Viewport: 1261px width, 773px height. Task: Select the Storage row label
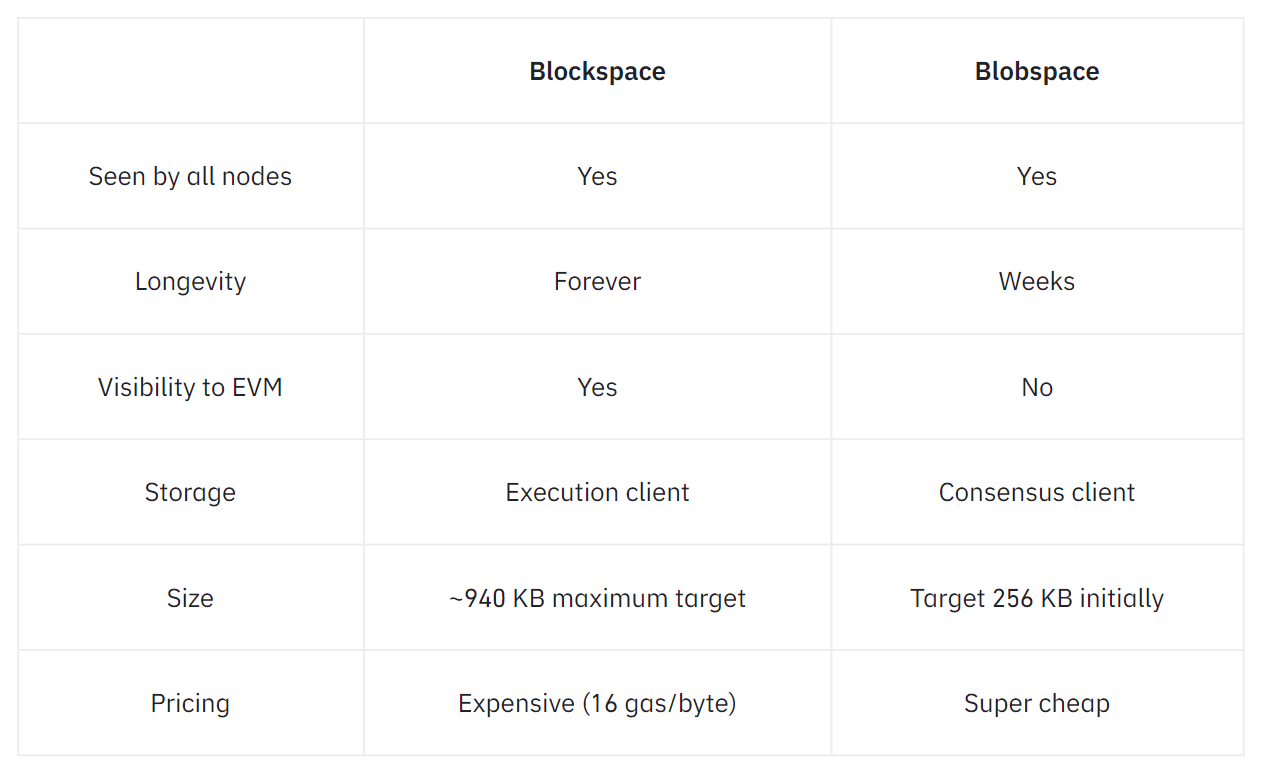tap(190, 493)
